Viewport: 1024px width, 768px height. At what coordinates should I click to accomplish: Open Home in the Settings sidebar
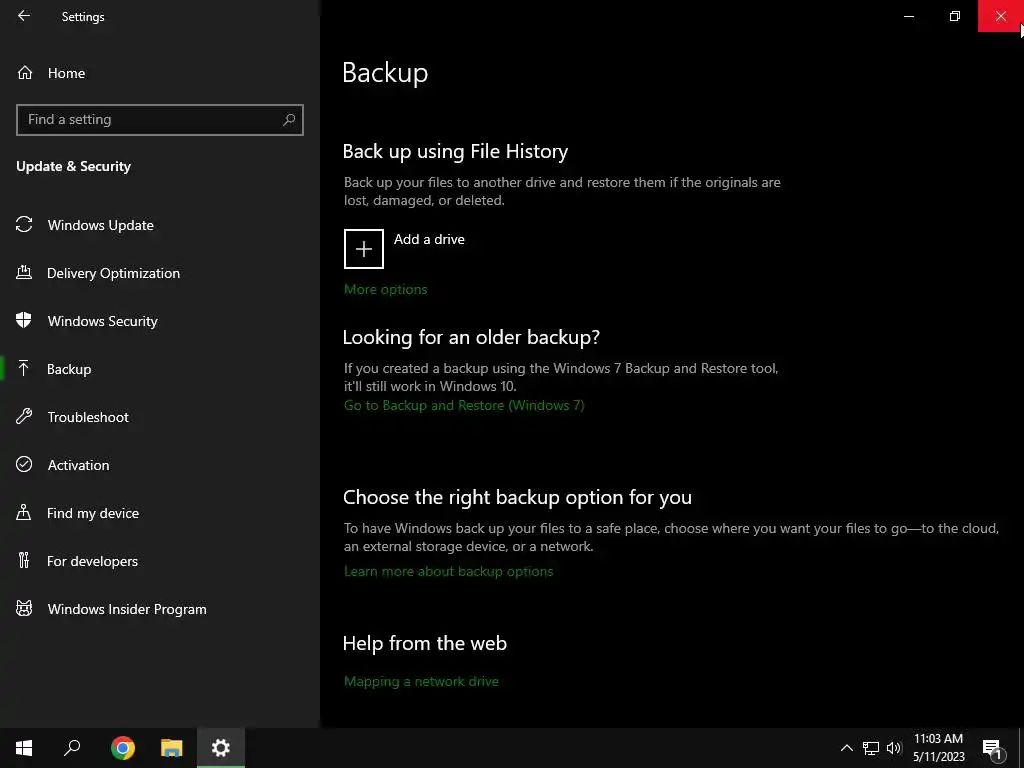click(x=160, y=73)
